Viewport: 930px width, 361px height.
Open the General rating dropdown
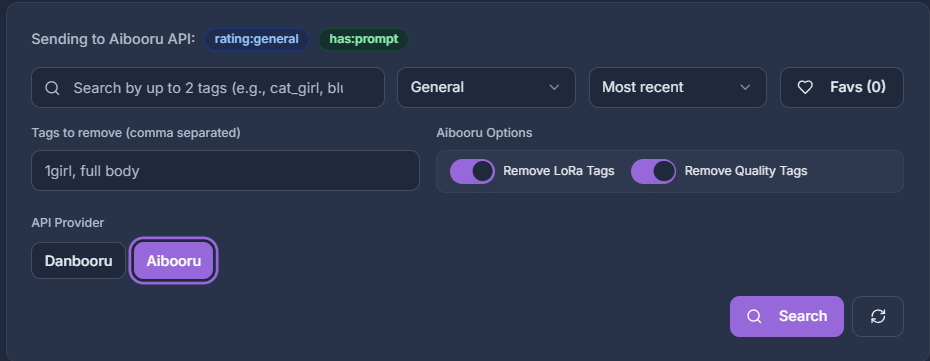(486, 88)
